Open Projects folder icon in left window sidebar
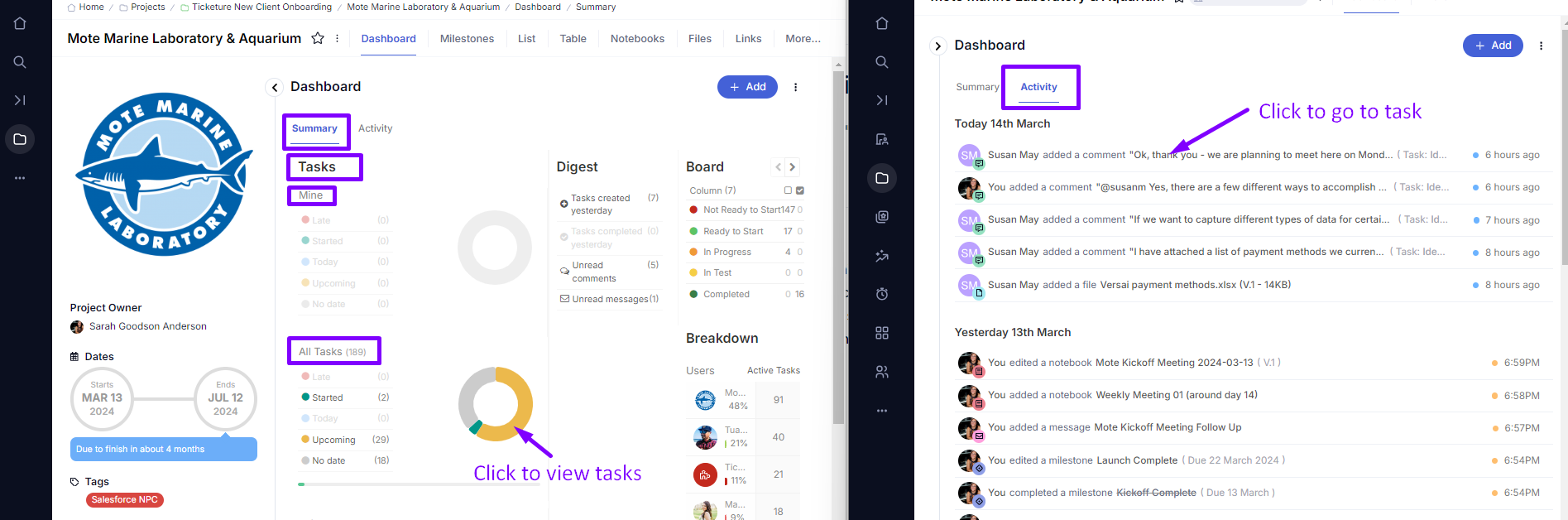 [x=20, y=139]
